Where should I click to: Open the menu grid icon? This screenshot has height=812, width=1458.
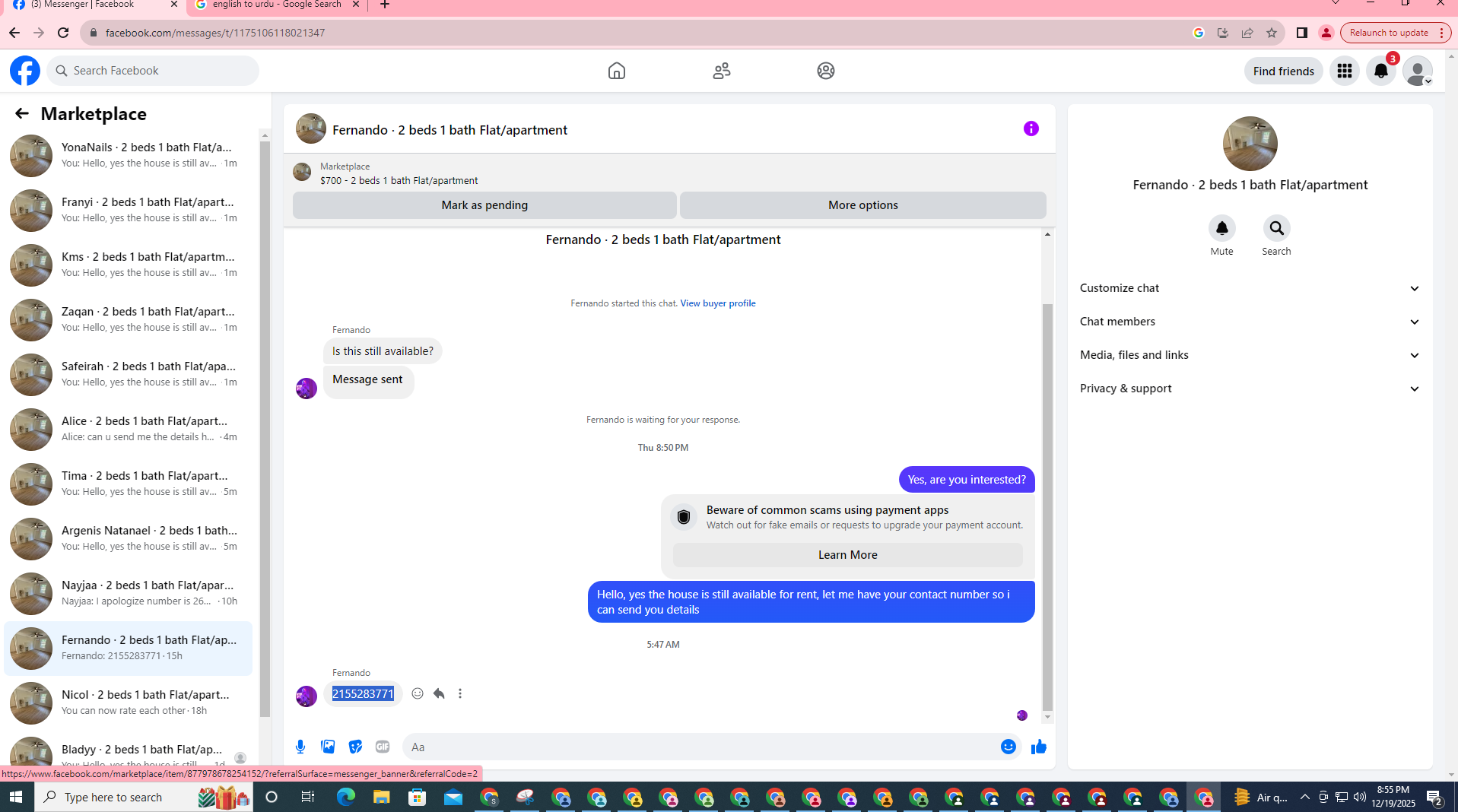click(1344, 71)
